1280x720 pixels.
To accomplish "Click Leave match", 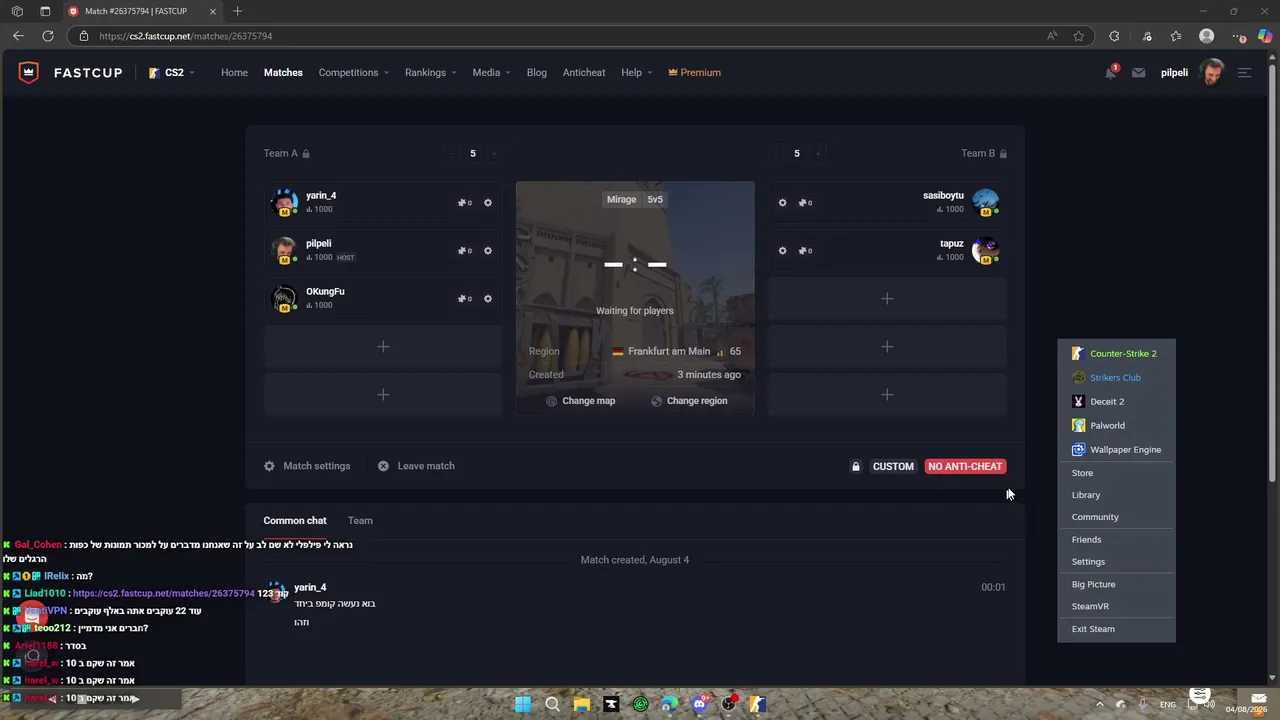I will click(416, 466).
